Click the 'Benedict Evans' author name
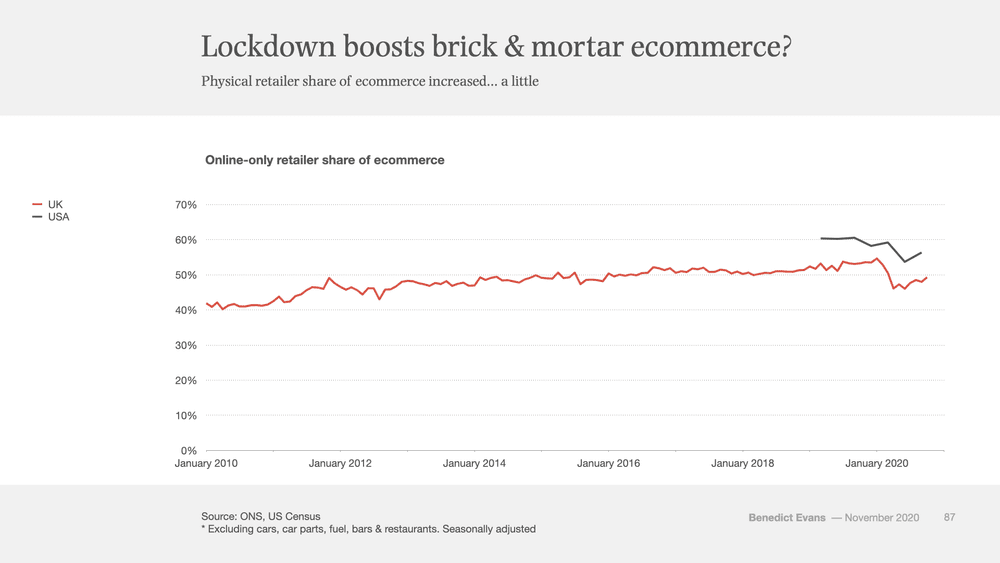This screenshot has width=1000, height=563. (x=787, y=518)
